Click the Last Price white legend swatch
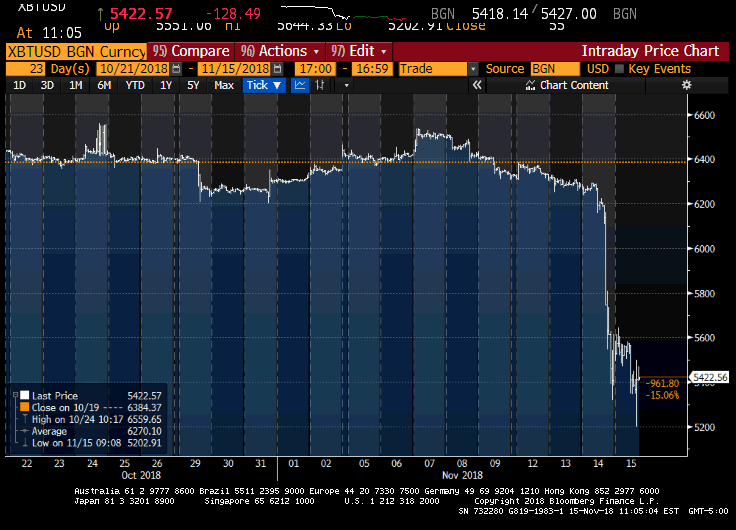The image size is (736, 530). click(x=24, y=395)
